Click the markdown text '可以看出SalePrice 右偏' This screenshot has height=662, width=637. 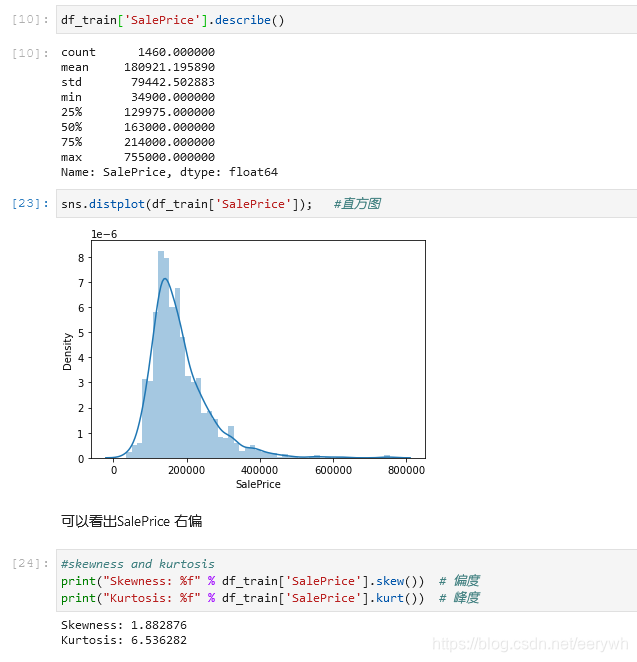(132, 521)
